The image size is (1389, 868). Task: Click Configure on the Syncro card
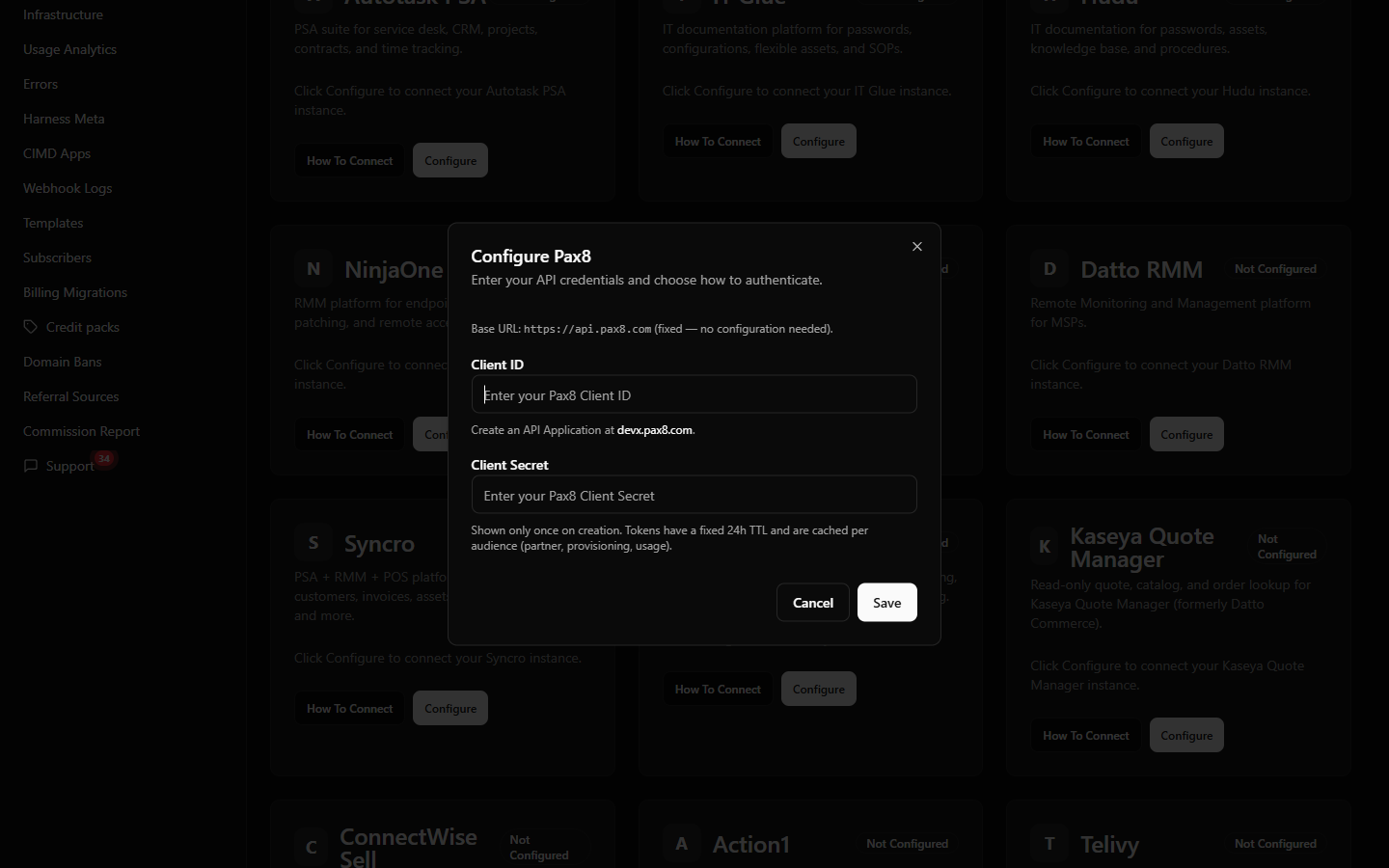point(450,708)
